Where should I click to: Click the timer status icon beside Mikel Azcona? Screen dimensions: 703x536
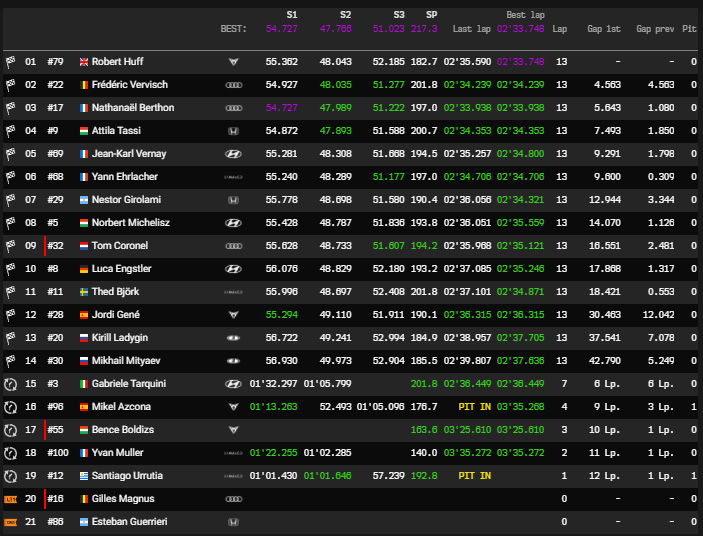coord(10,407)
